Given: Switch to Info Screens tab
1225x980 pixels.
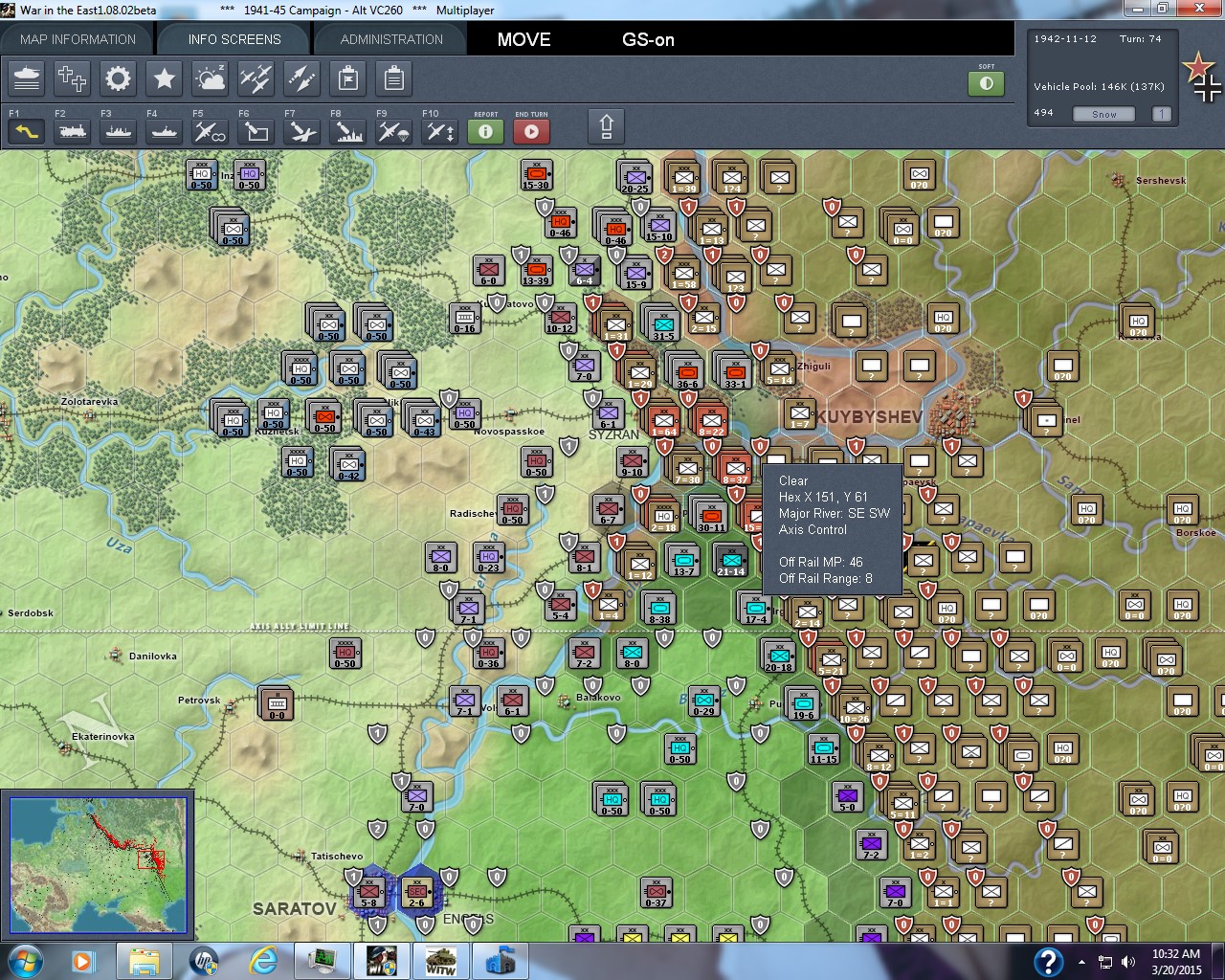Looking at the screenshot, I should click(x=234, y=39).
